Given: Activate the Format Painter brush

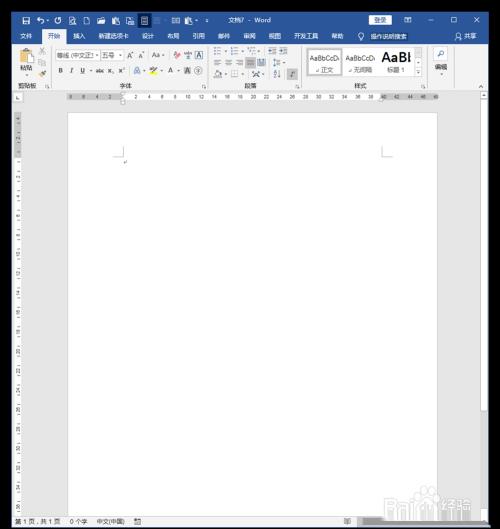Looking at the screenshot, I should click(42, 74).
